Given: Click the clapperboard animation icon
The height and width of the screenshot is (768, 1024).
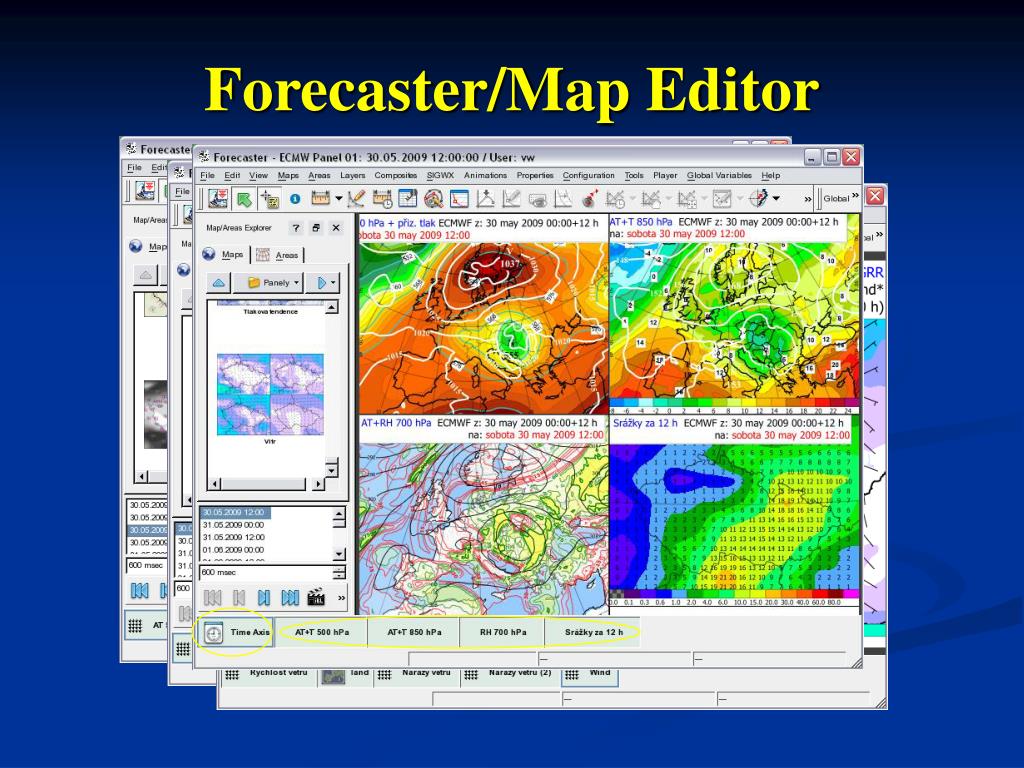Looking at the screenshot, I should tap(316, 597).
